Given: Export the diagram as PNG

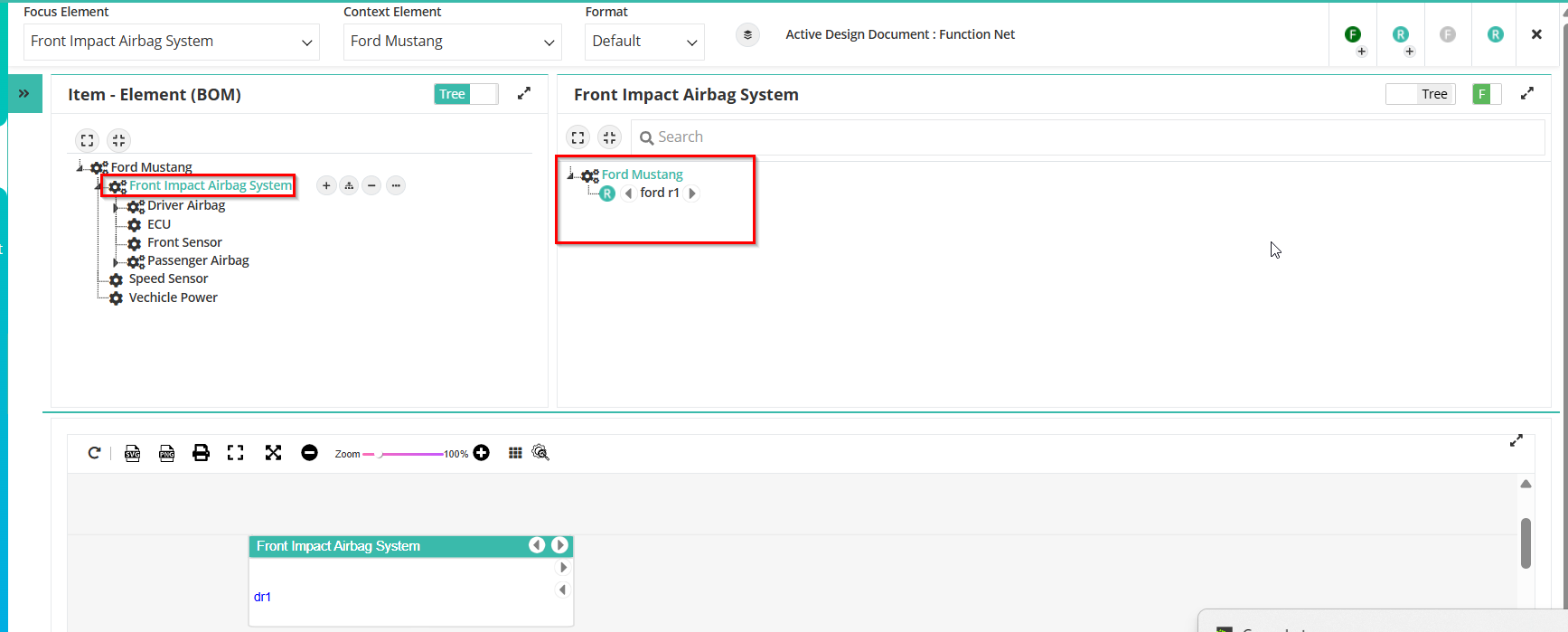Looking at the screenshot, I should click(166, 453).
